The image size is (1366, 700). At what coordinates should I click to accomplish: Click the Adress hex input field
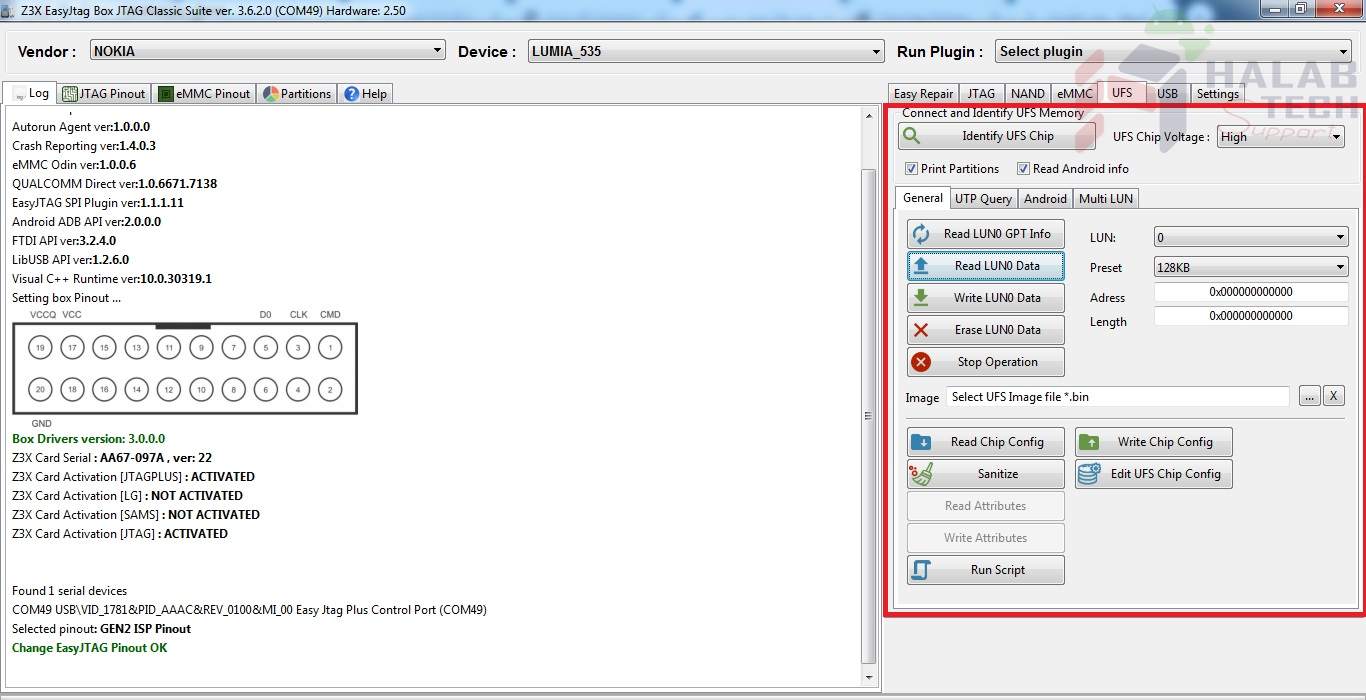click(1251, 292)
